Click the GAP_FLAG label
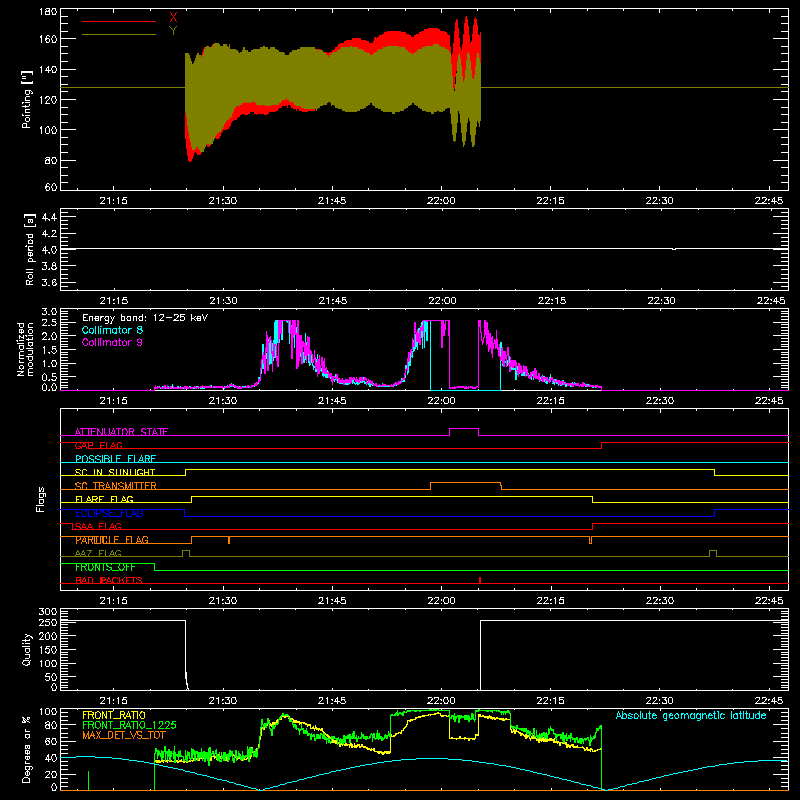 pos(98,445)
